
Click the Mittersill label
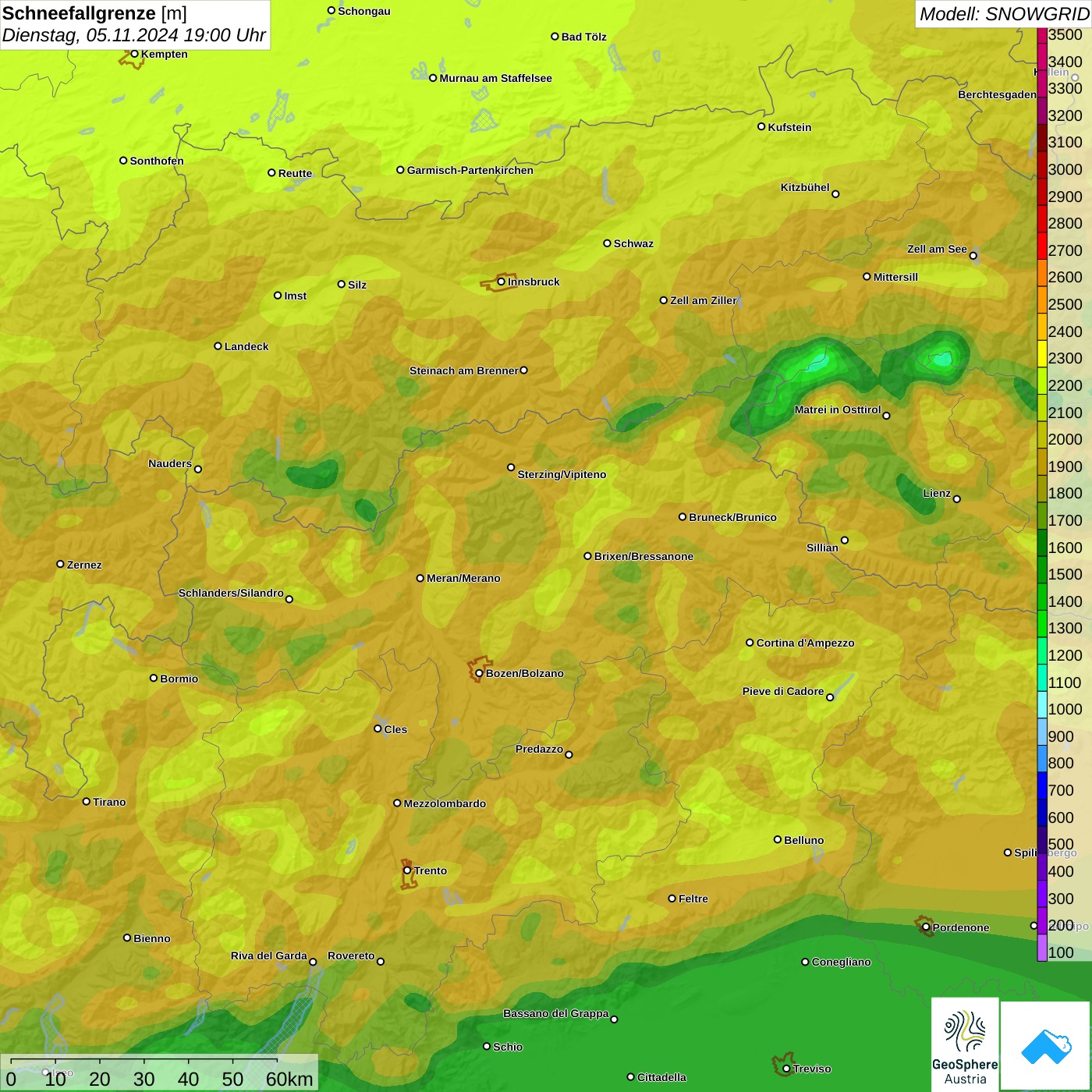click(895, 277)
